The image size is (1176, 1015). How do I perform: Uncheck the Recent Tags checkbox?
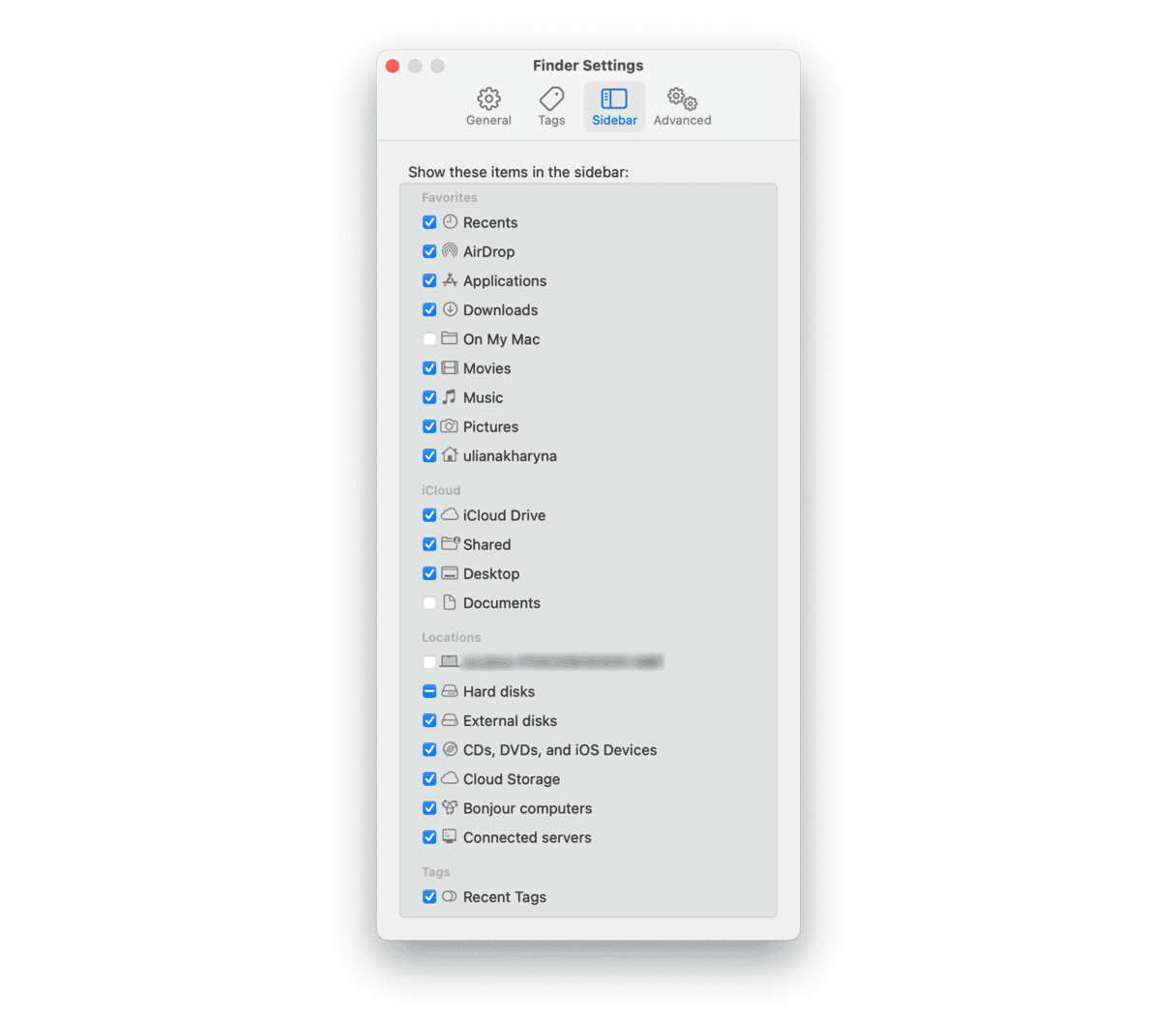429,897
